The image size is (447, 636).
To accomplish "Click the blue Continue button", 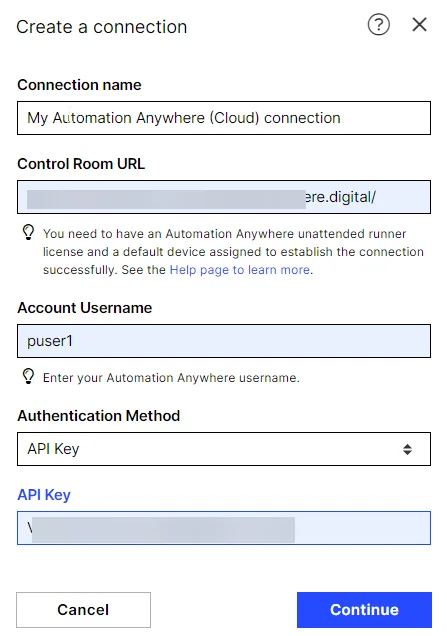I will coord(364,610).
